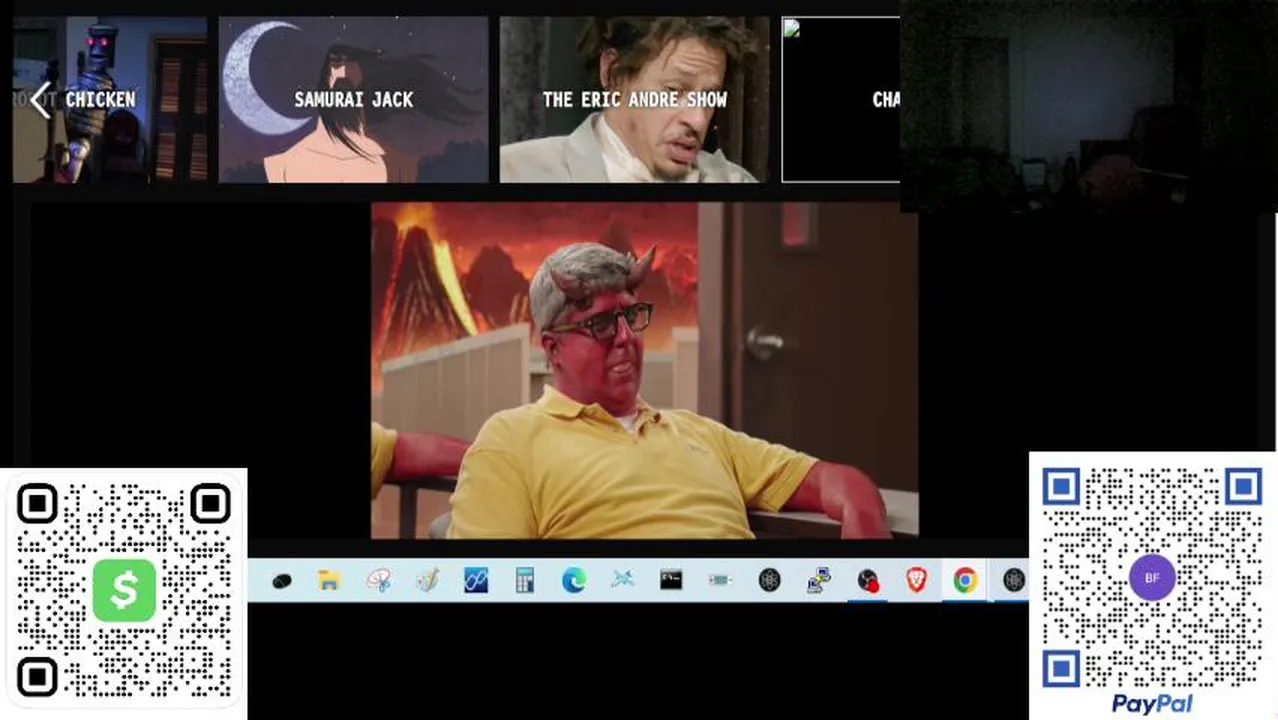Image resolution: width=1278 pixels, height=720 pixels.
Task: Launch Microsoft Edge from the taskbar
Action: point(574,580)
